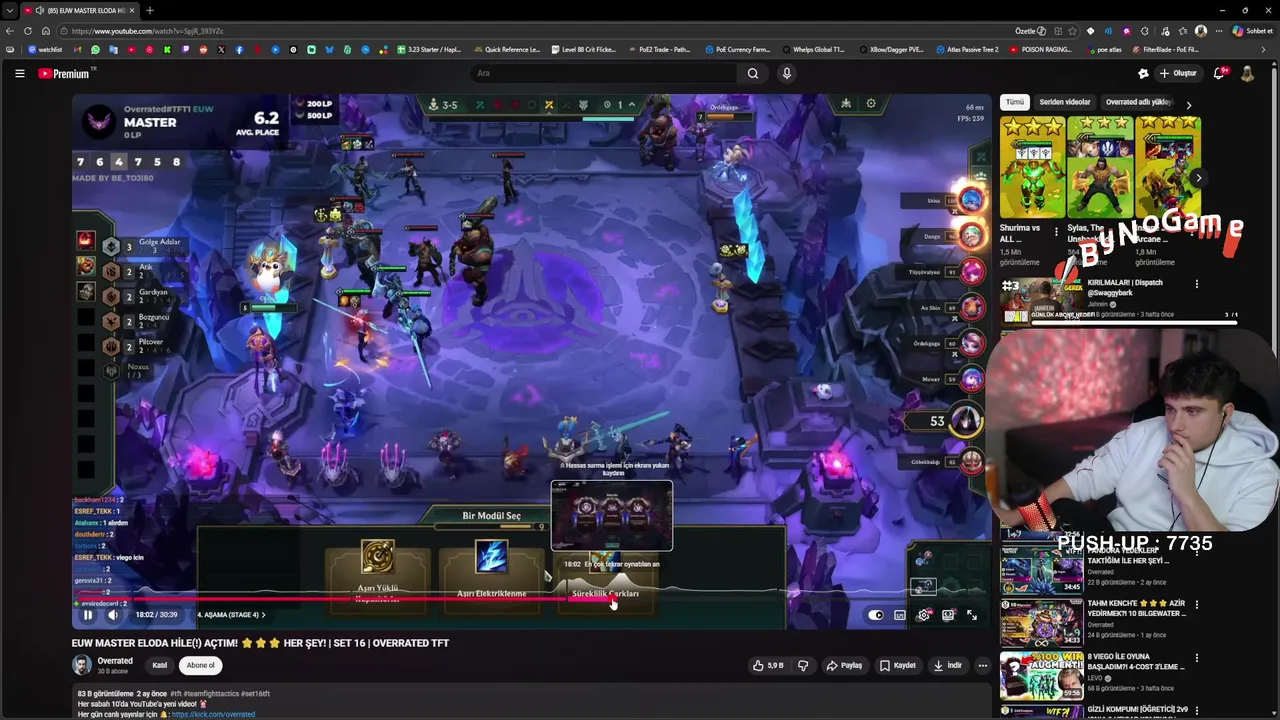
Task: Enter fullscreen mode on the video
Action: tap(971, 615)
